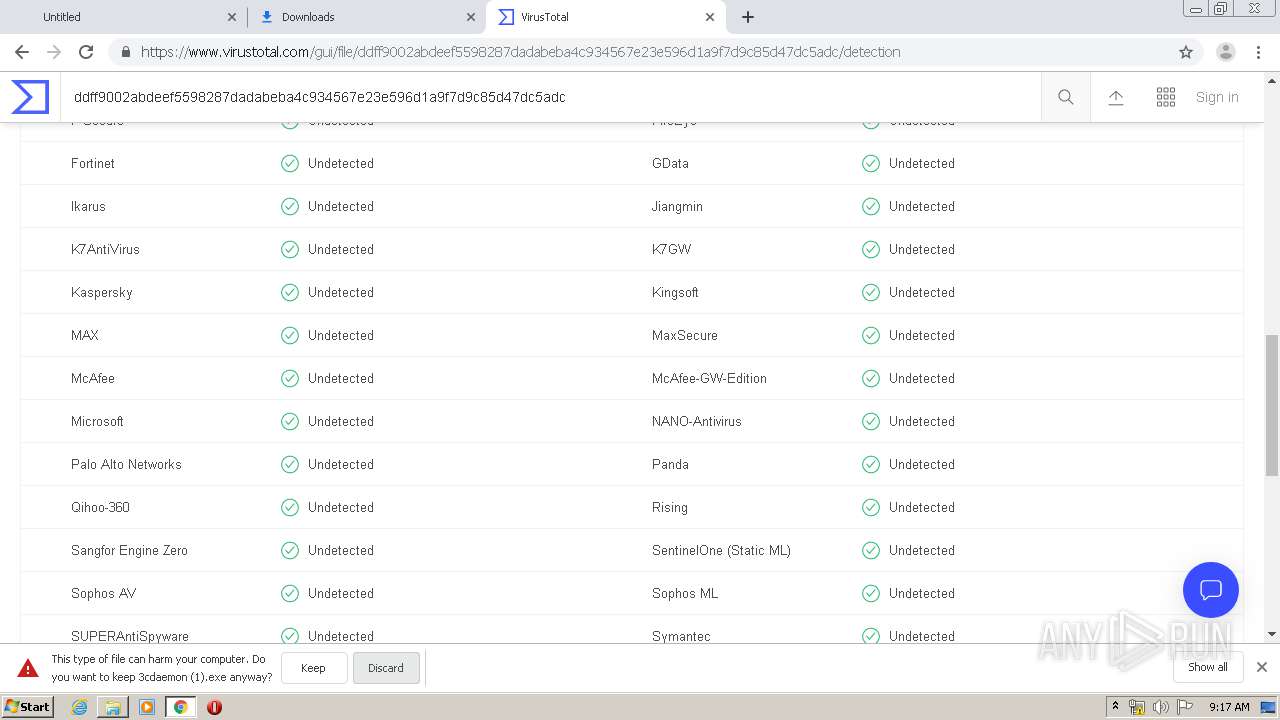Click the forward navigation arrow
Screen dimensions: 1280x720
[x=54, y=52]
